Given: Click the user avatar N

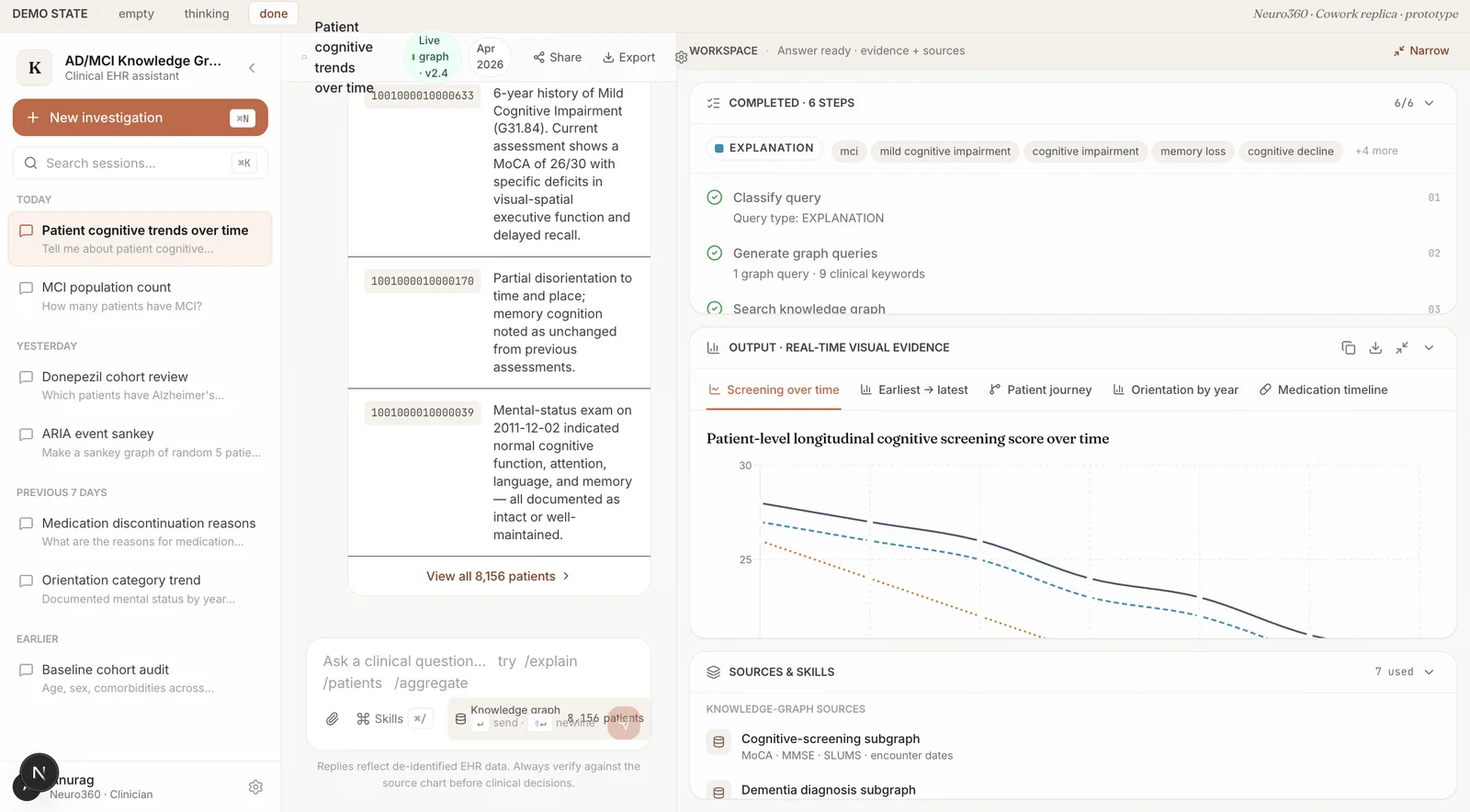Looking at the screenshot, I should pos(39,773).
